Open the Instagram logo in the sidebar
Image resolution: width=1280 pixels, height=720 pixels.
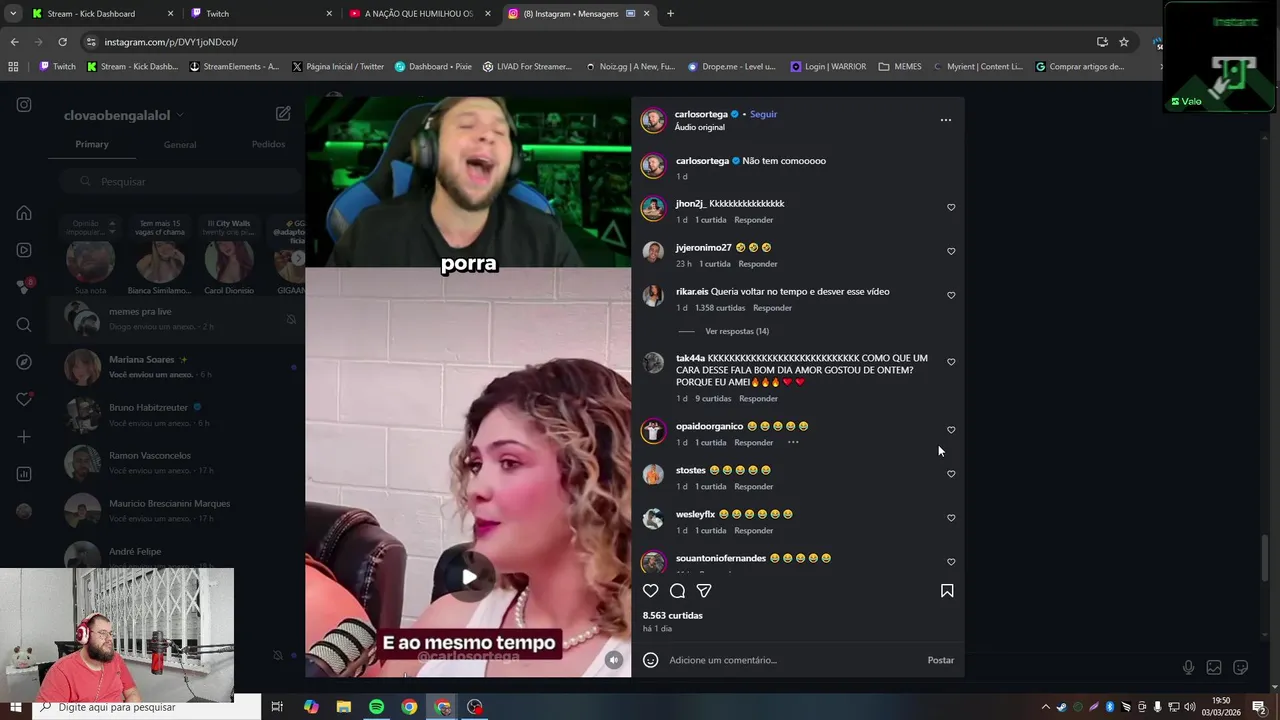click(x=24, y=105)
